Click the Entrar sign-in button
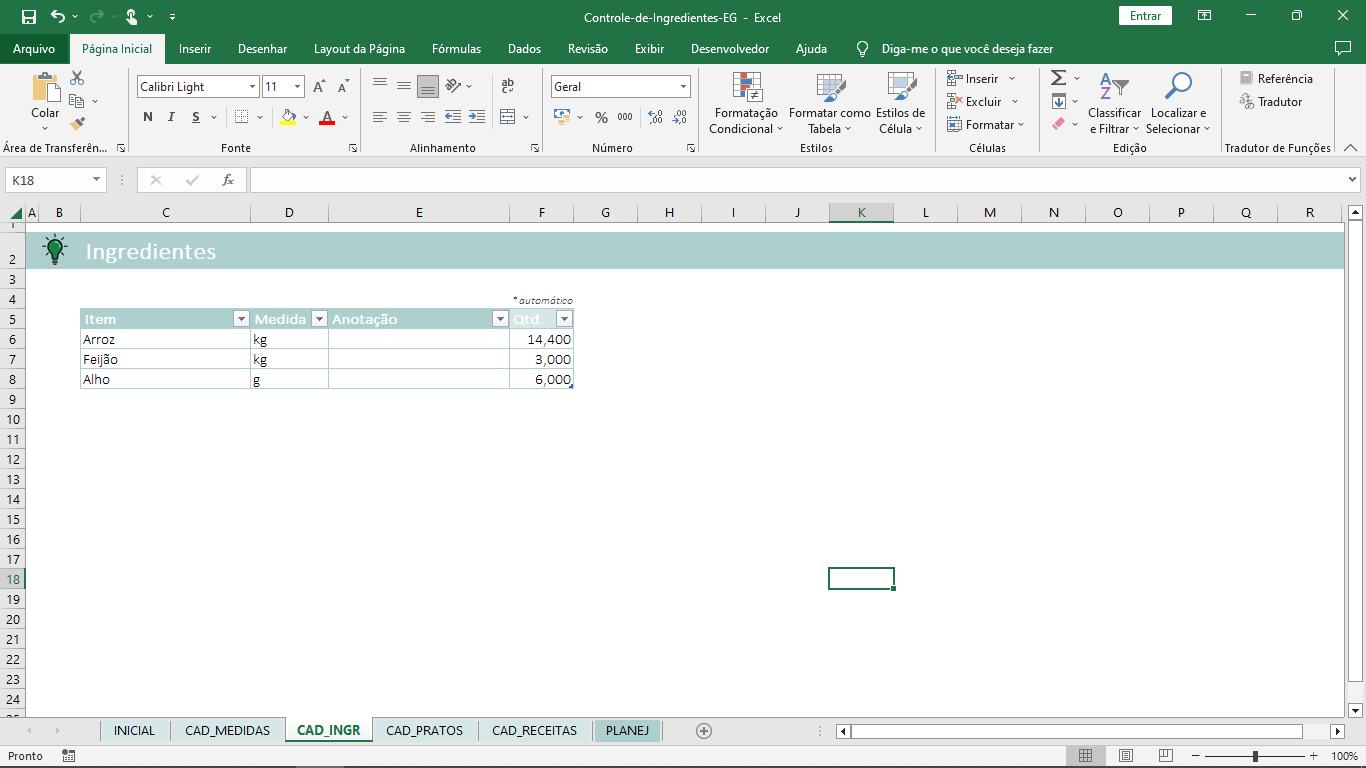1366x768 pixels. (1145, 16)
